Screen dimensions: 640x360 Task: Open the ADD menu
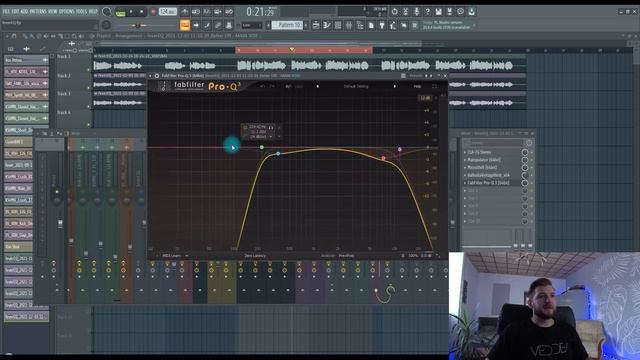(x=24, y=11)
